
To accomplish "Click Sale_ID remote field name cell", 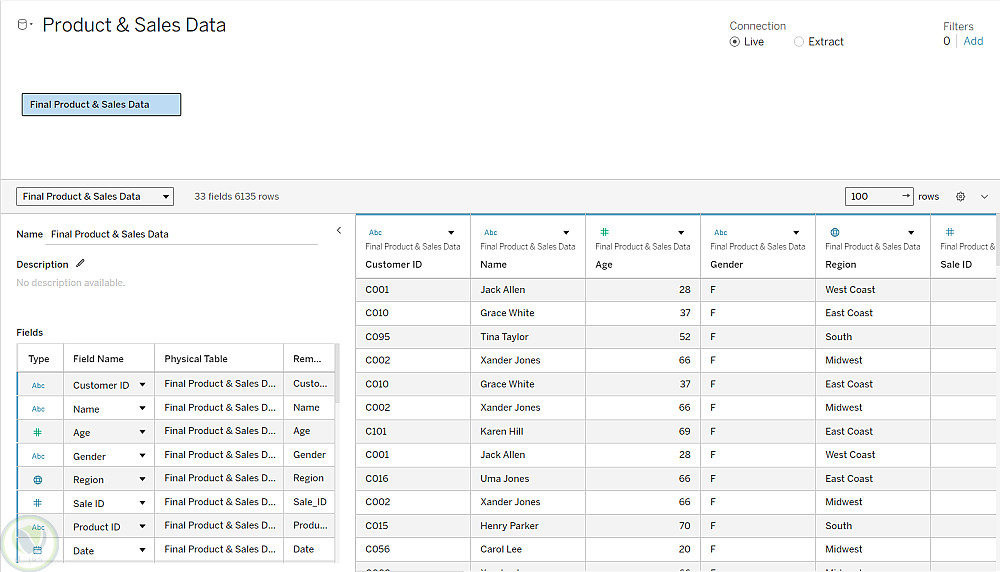I will click(x=309, y=502).
